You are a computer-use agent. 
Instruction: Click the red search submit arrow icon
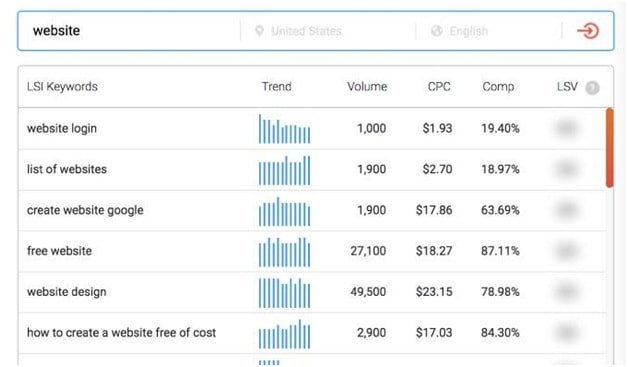(588, 31)
